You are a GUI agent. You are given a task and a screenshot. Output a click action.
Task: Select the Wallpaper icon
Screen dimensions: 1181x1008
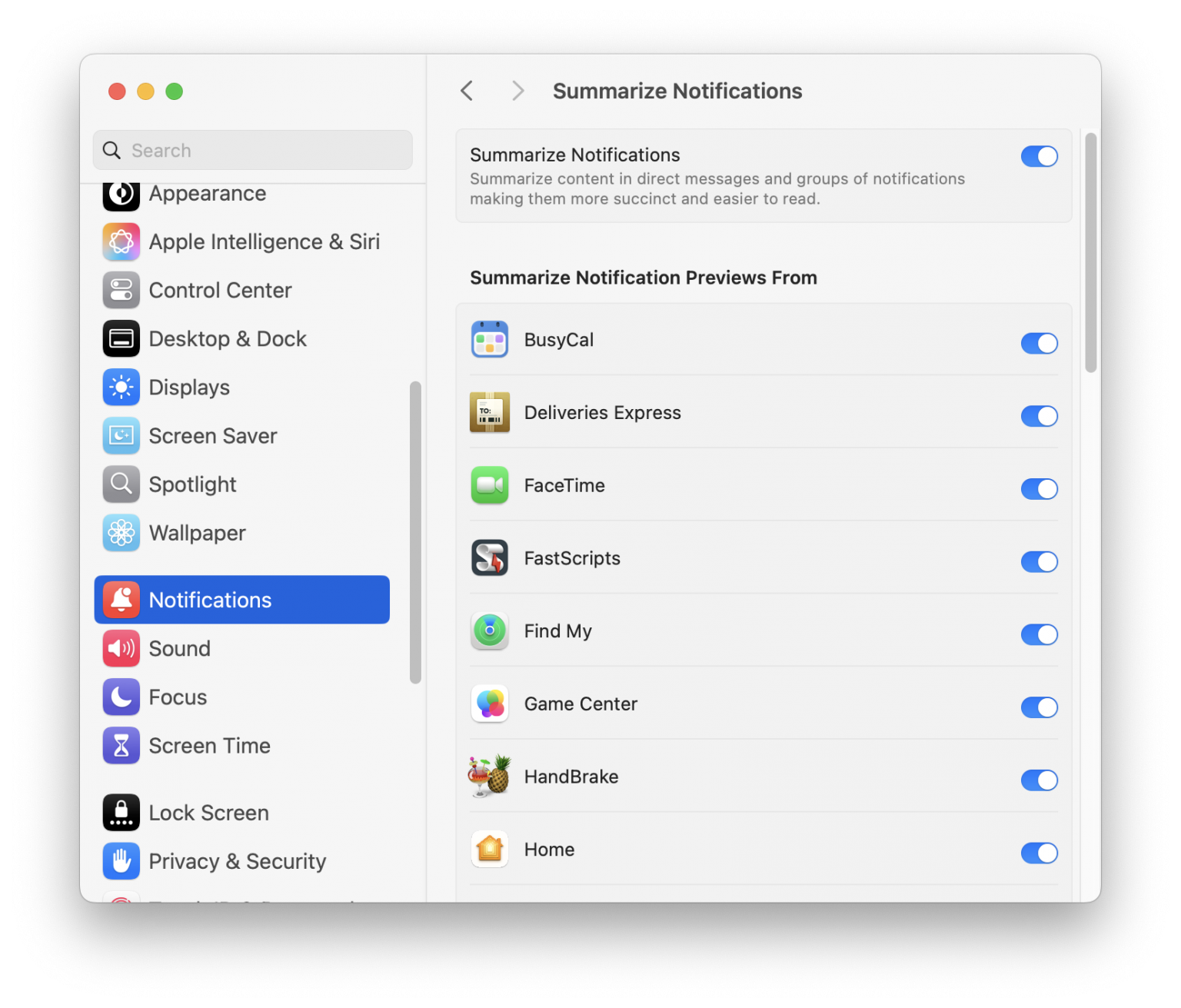click(x=121, y=533)
